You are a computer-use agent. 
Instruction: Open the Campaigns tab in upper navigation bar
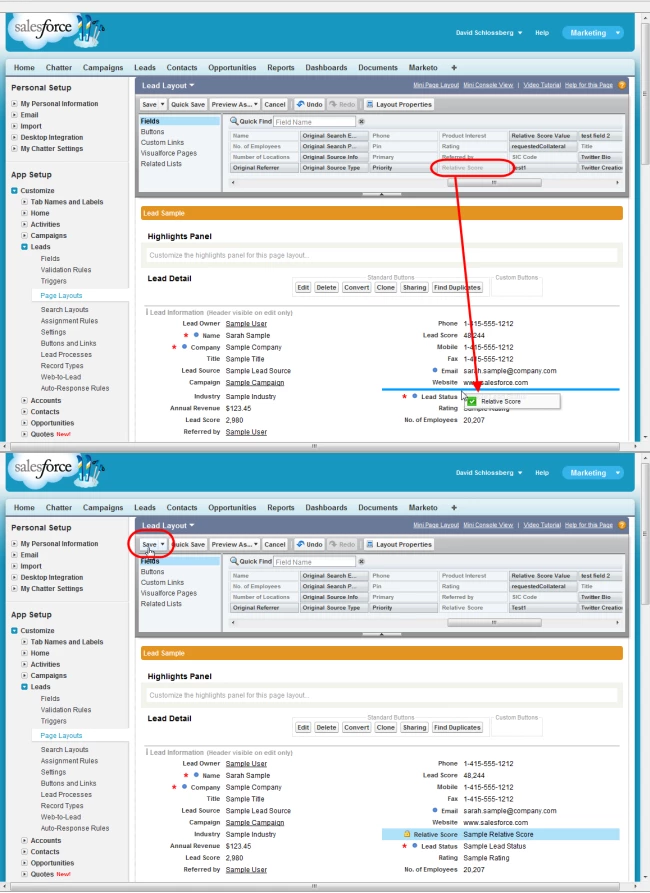tap(103, 67)
